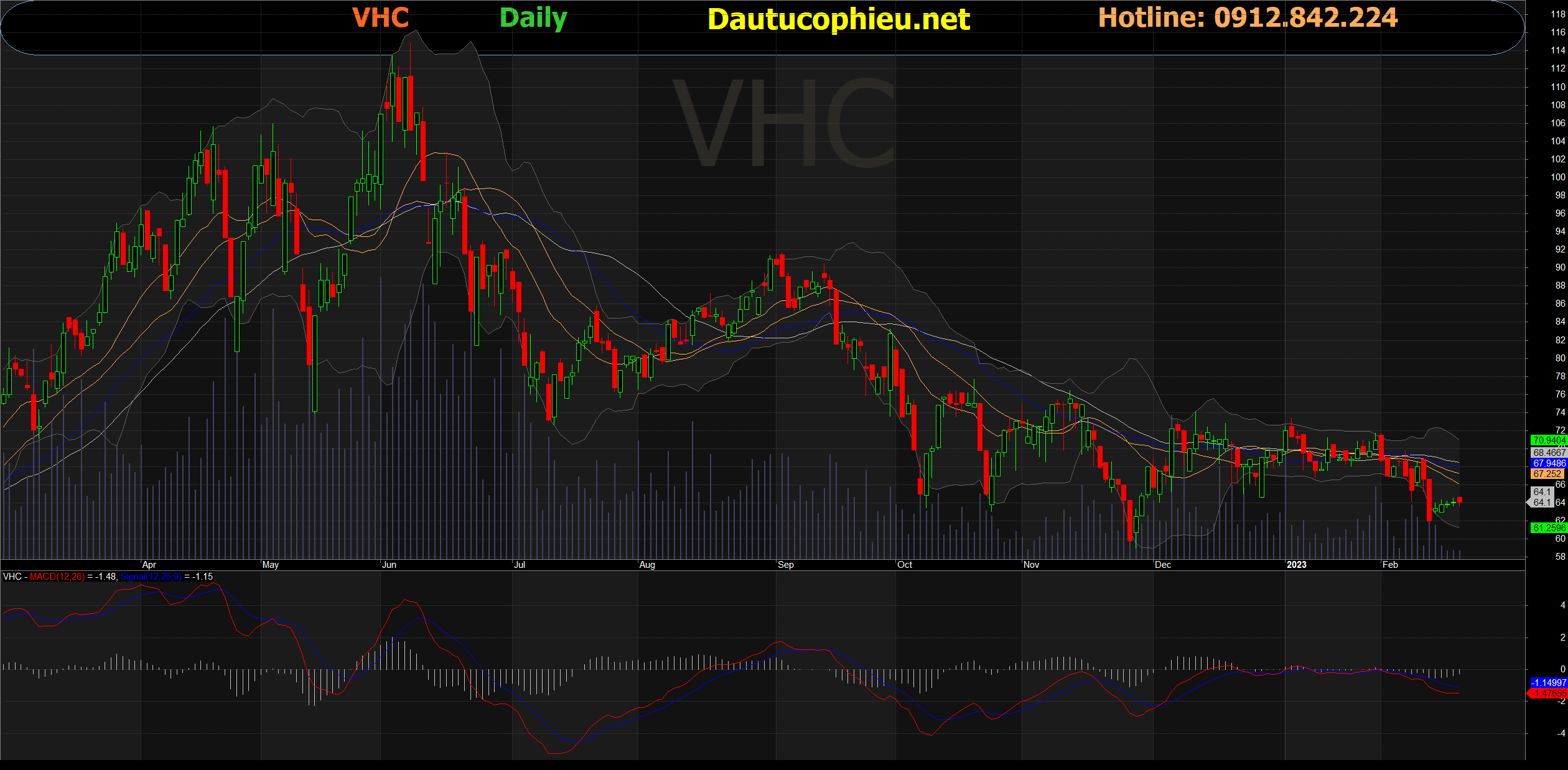The width and height of the screenshot is (1568, 770).
Task: Click the Feb label on time axis
Action: (1390, 565)
